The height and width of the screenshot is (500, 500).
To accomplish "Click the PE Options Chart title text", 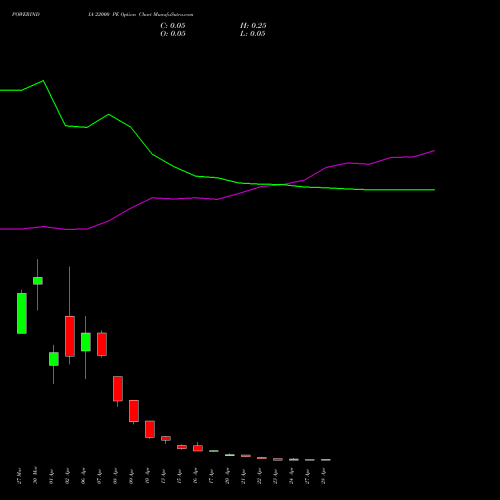I will (132, 14).
